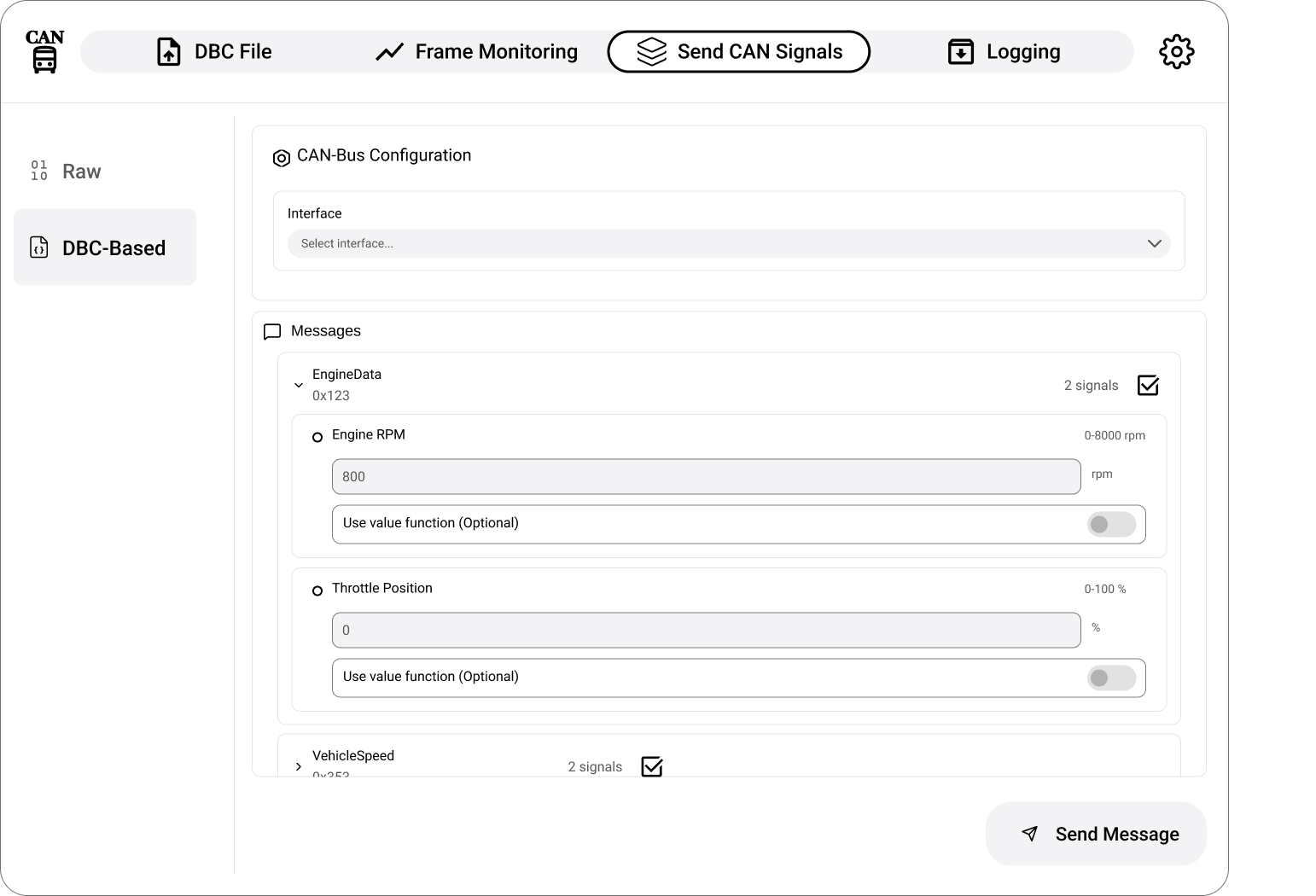The width and height of the screenshot is (1316, 896).
Task: Click the Frame Monitoring chart icon
Action: click(x=389, y=52)
